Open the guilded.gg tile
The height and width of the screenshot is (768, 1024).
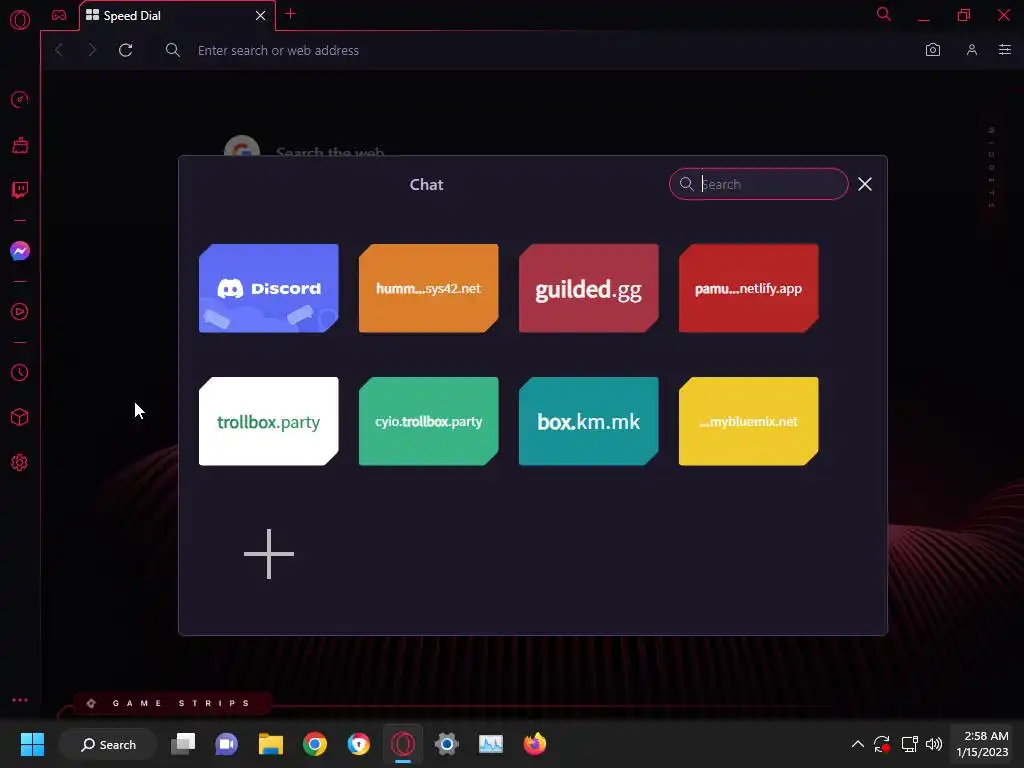(x=588, y=288)
